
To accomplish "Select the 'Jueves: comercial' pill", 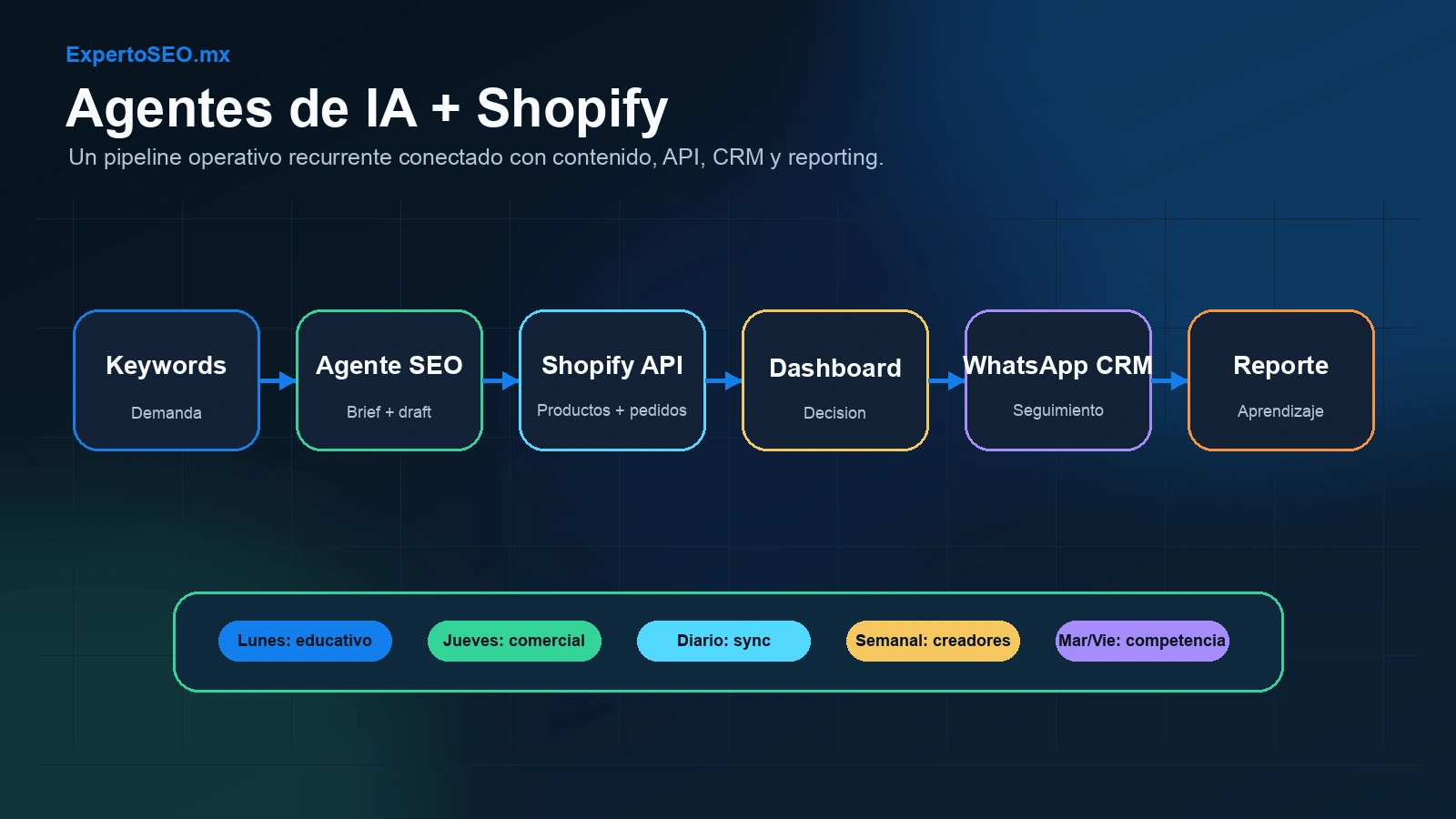I will (x=514, y=641).
